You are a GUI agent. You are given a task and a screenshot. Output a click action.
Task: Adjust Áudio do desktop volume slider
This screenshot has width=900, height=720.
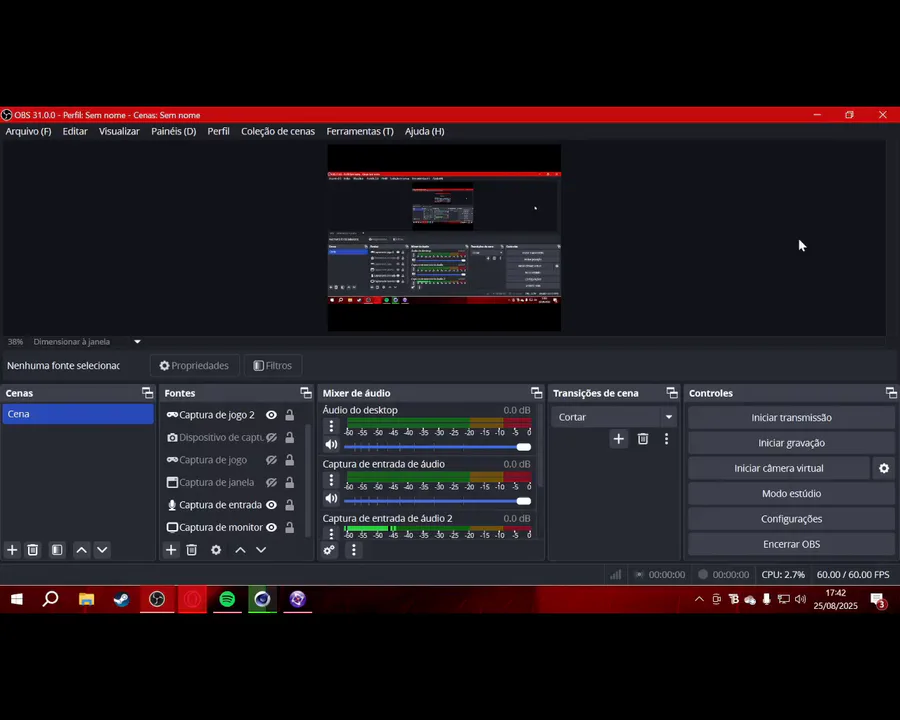click(x=437, y=447)
